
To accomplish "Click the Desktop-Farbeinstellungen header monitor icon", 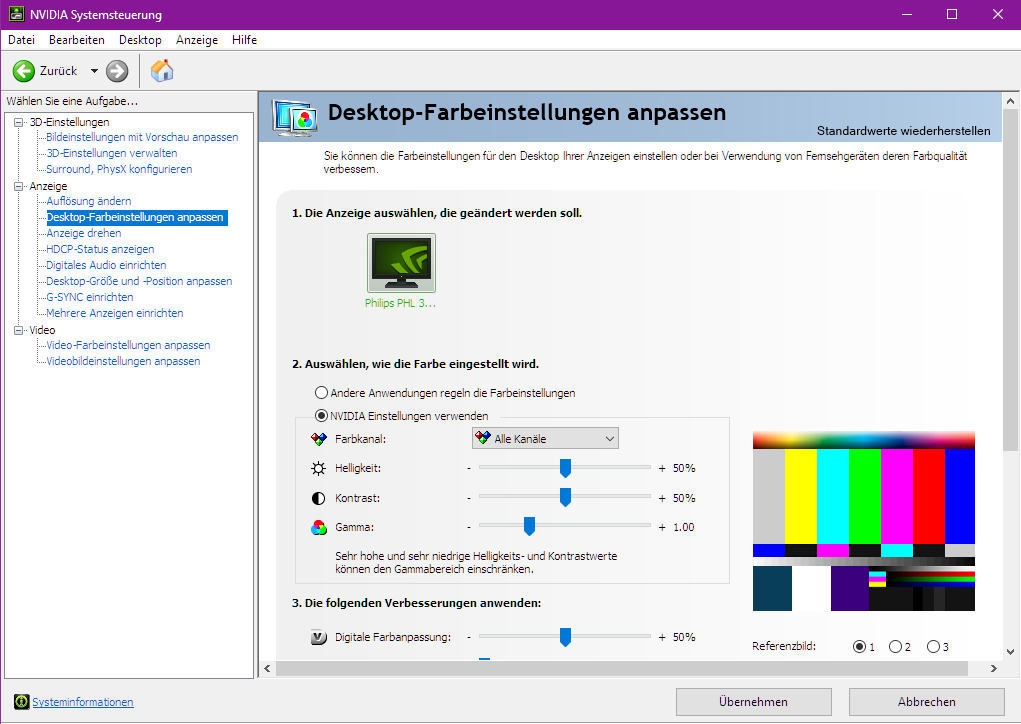I will click(296, 118).
